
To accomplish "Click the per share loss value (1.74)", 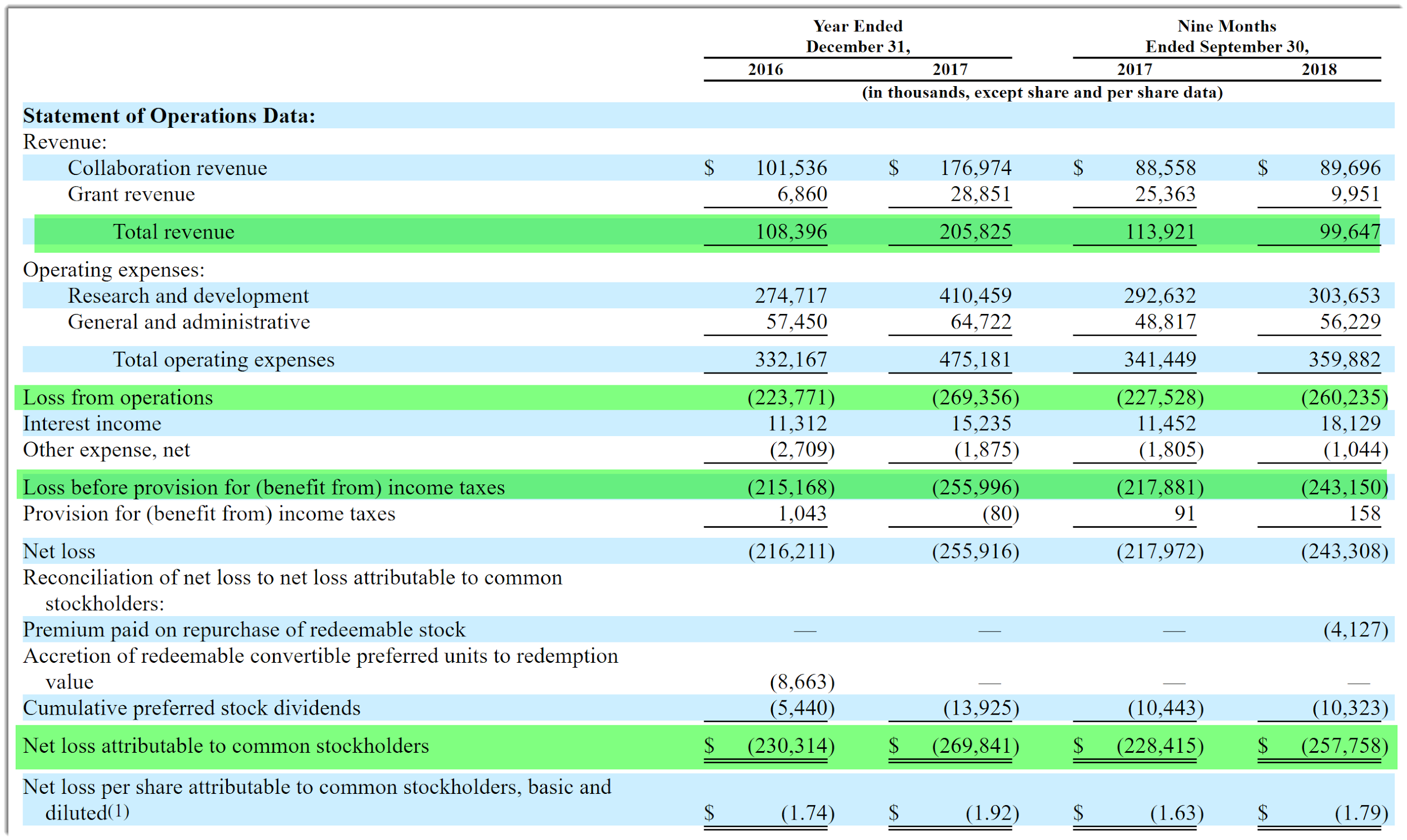I will (808, 814).
